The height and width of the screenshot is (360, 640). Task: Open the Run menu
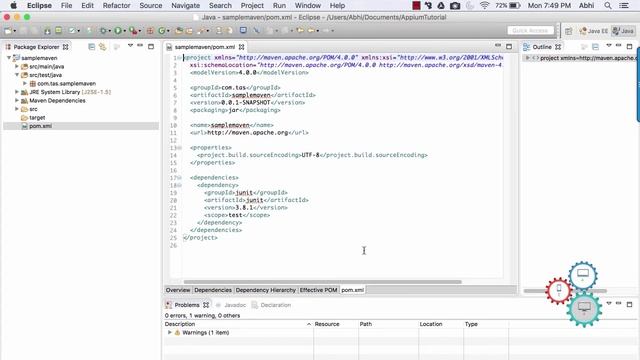(279, 6)
